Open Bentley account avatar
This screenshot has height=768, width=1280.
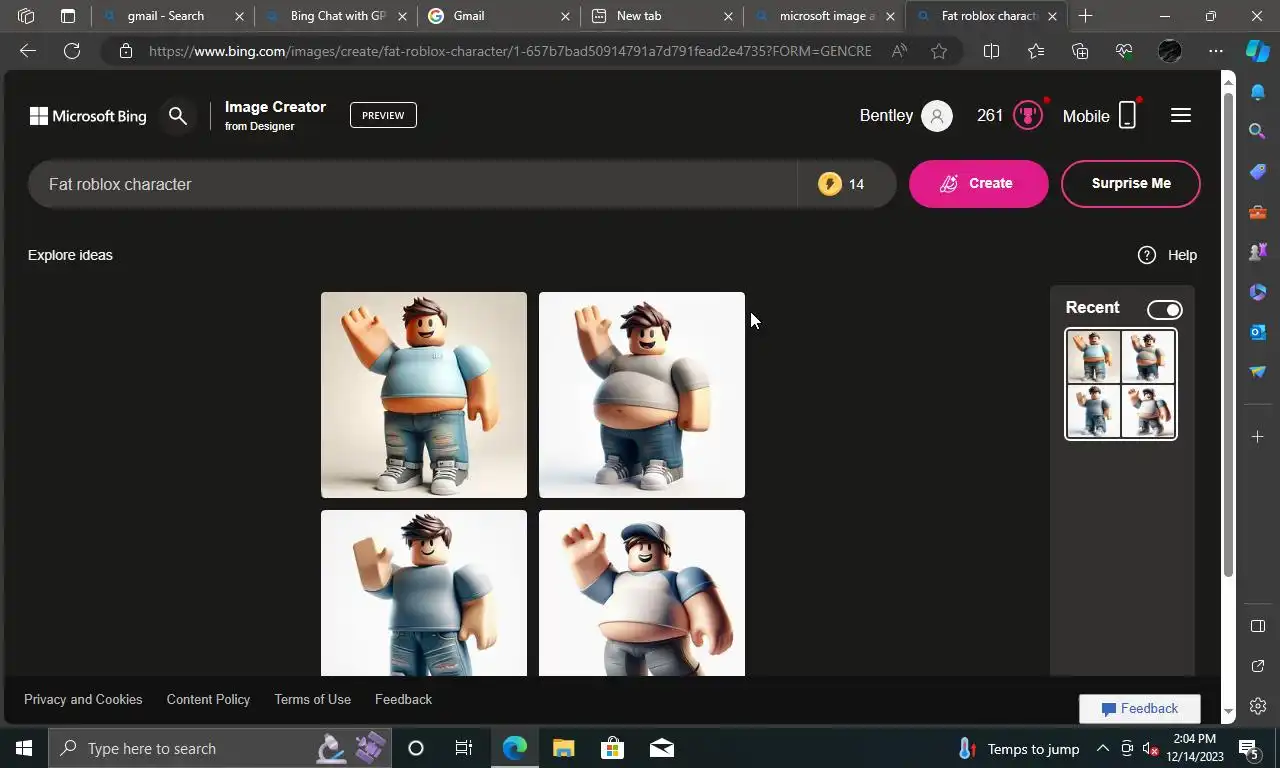coord(937,116)
